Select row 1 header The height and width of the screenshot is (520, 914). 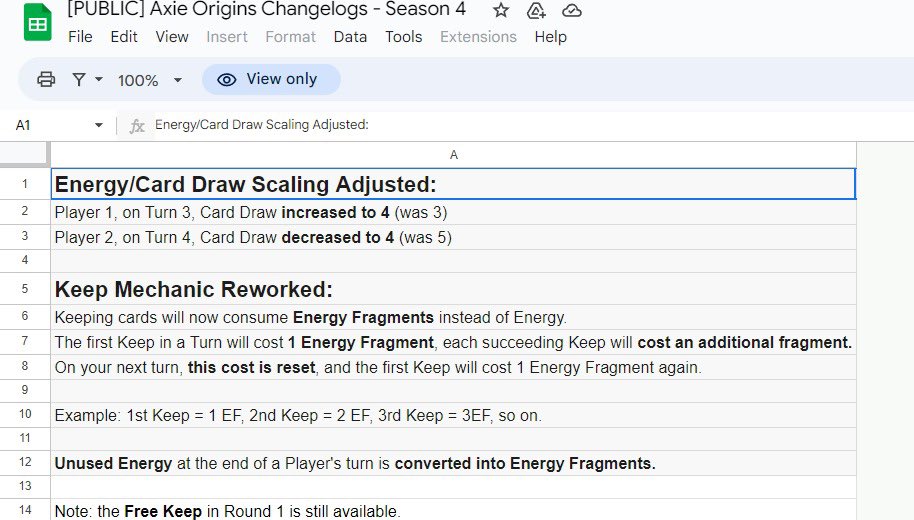[24, 184]
